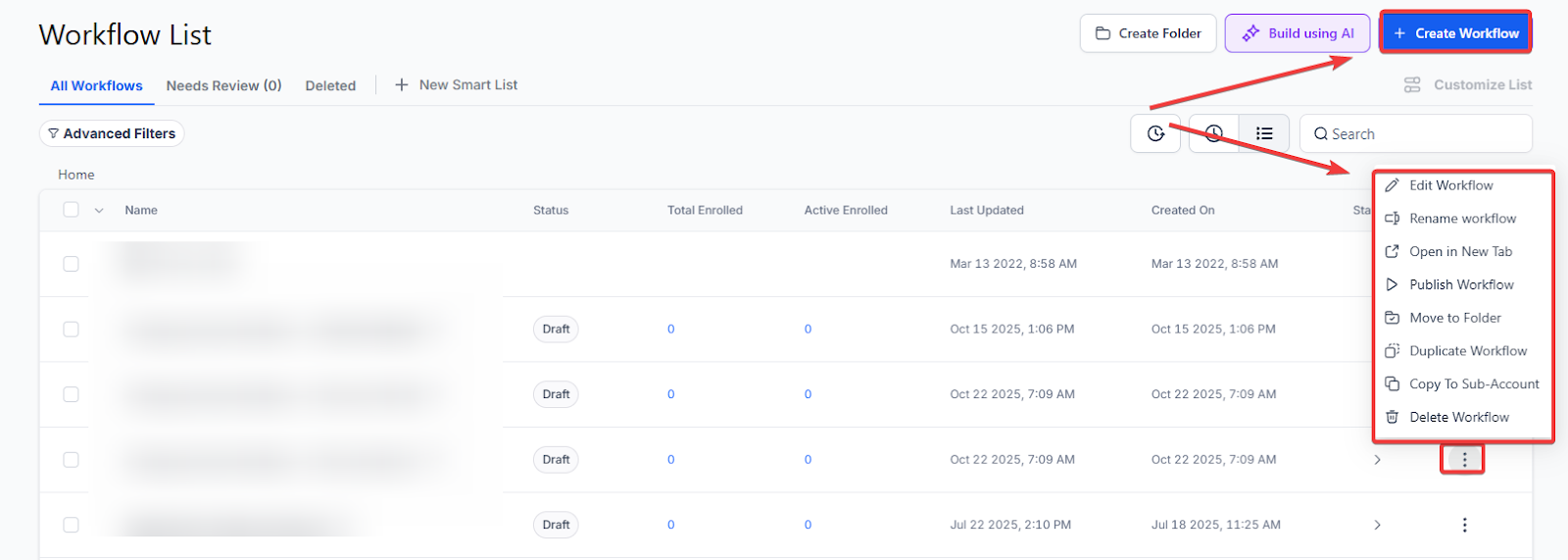
Task: Click the clock history icon beside list view
Action: coord(1214,133)
